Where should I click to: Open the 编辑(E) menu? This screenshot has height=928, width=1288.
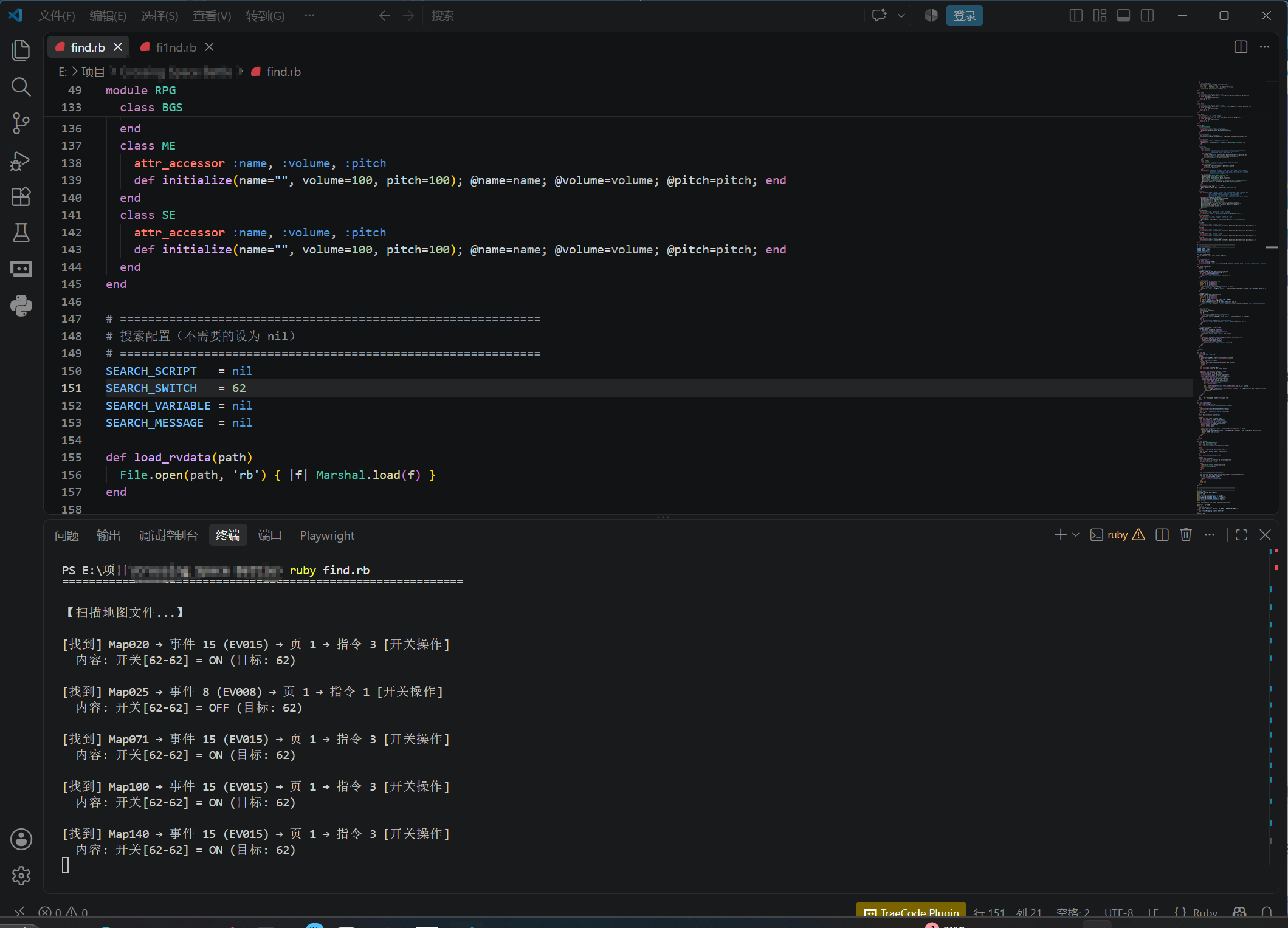tap(108, 15)
